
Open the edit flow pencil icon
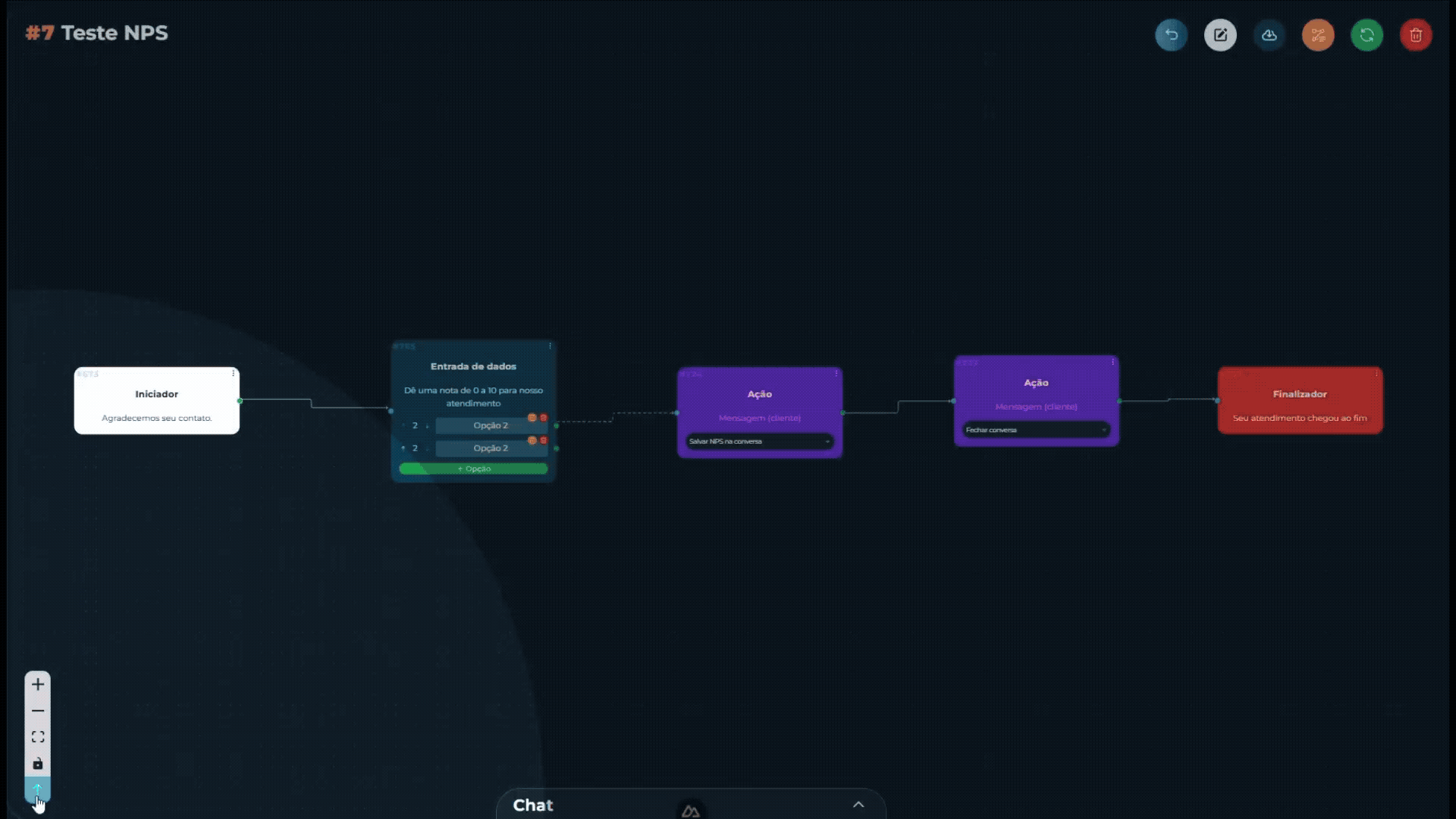pyautogui.click(x=1220, y=35)
